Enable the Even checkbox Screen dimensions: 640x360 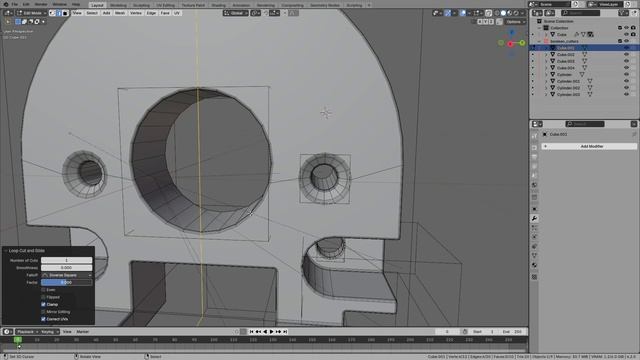click(x=43, y=290)
